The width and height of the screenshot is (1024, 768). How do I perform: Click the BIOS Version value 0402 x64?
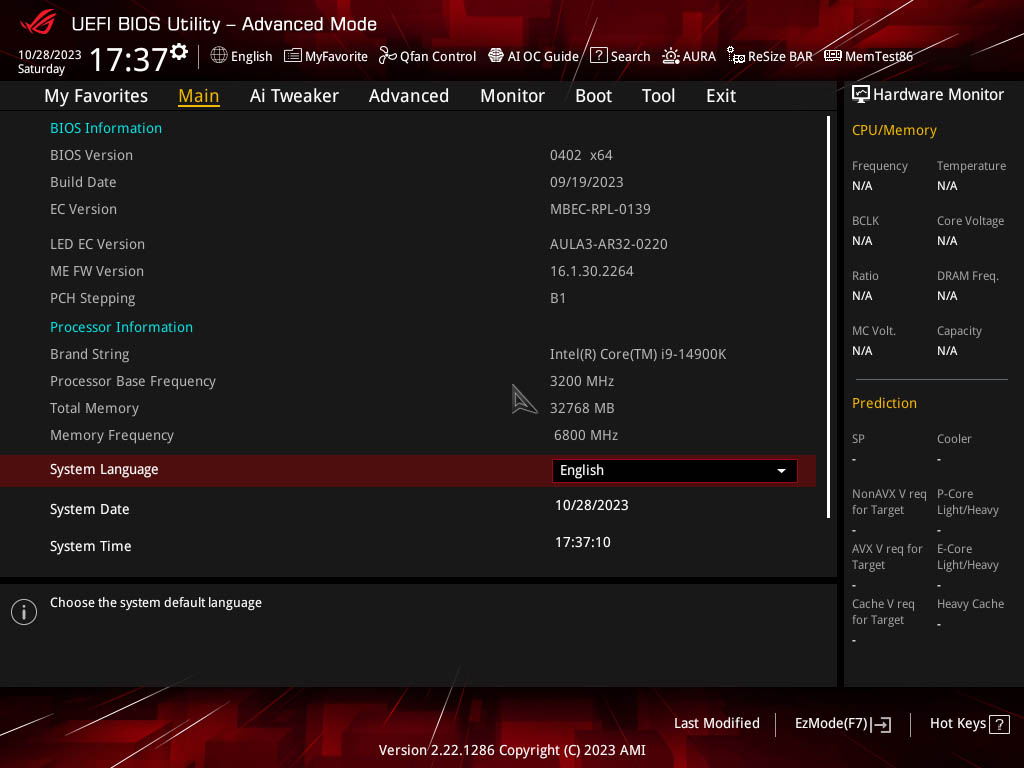(x=581, y=155)
